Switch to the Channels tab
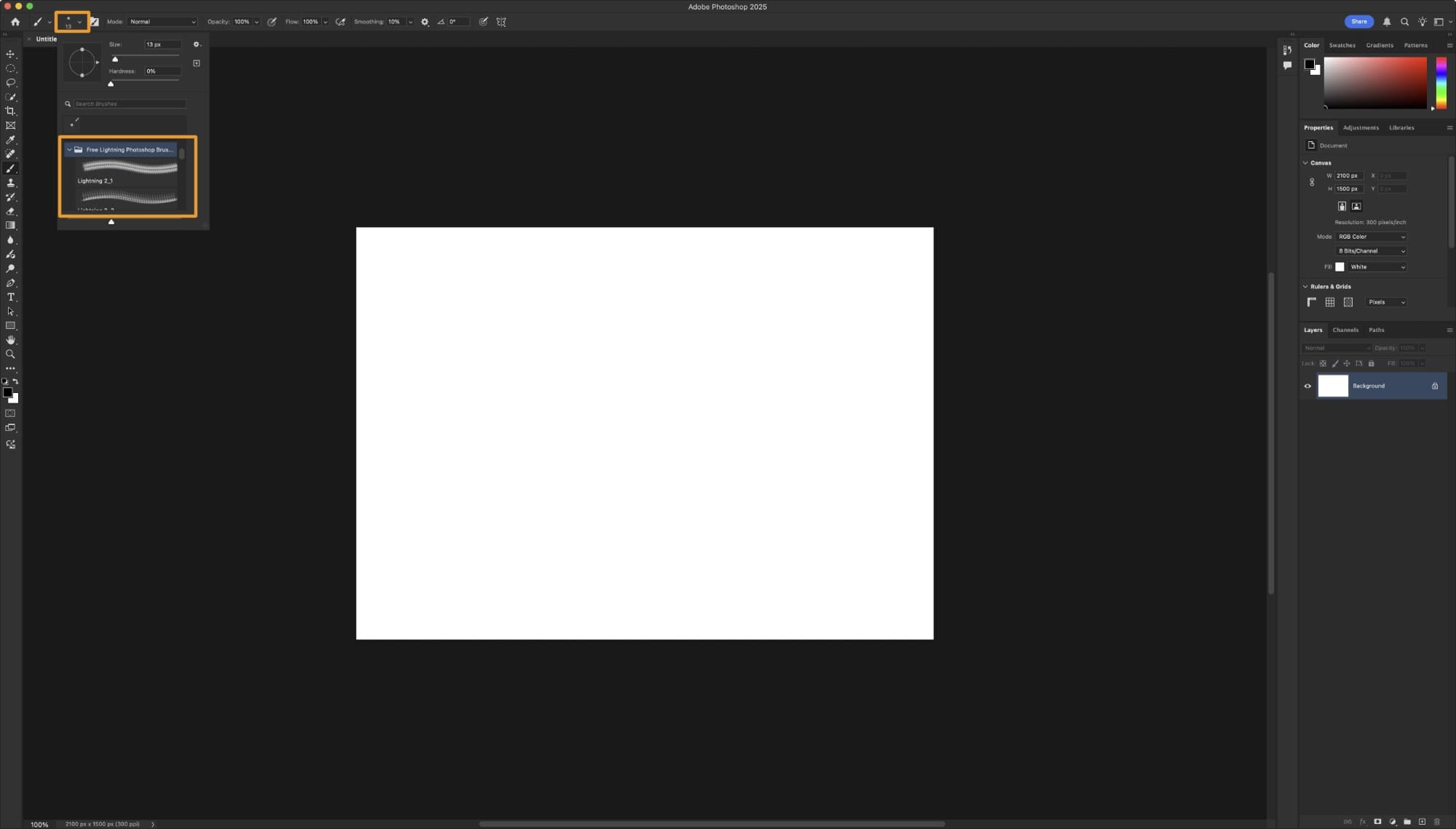Screen dimensions: 1456x829 tap(1345, 330)
